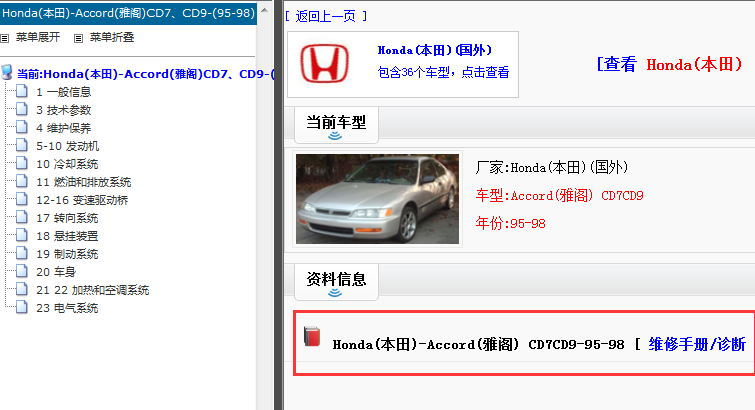Screen dimensions: 755x410
Task: Click the 车型:Accord(雅阁) CD7CD9 text
Action: tap(560, 196)
